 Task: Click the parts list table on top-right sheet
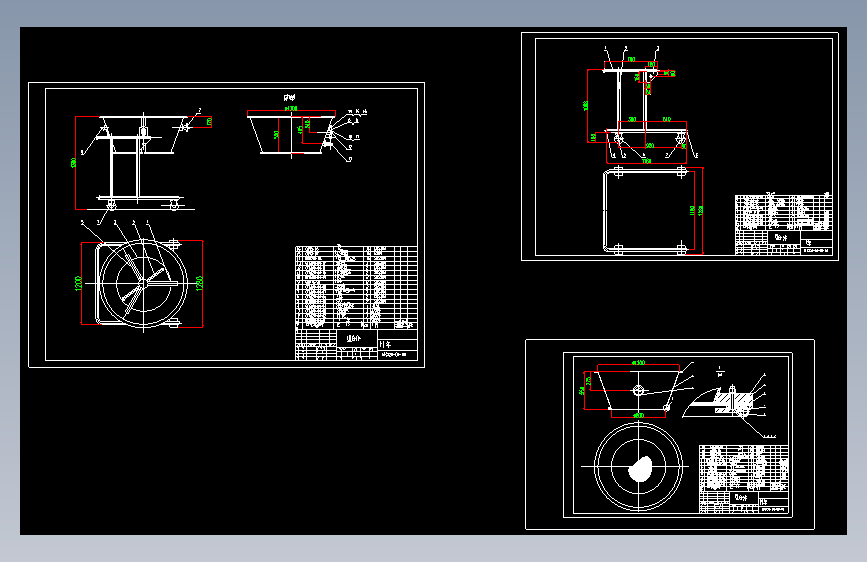783,212
